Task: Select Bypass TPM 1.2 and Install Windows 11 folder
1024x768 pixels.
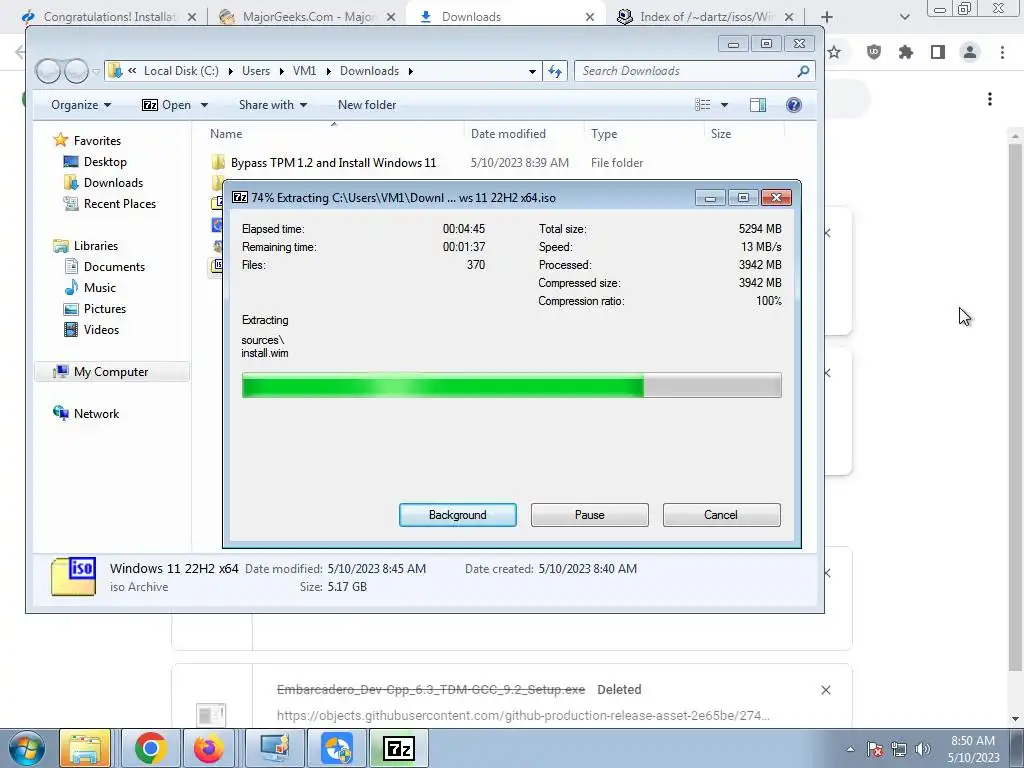Action: point(333,163)
